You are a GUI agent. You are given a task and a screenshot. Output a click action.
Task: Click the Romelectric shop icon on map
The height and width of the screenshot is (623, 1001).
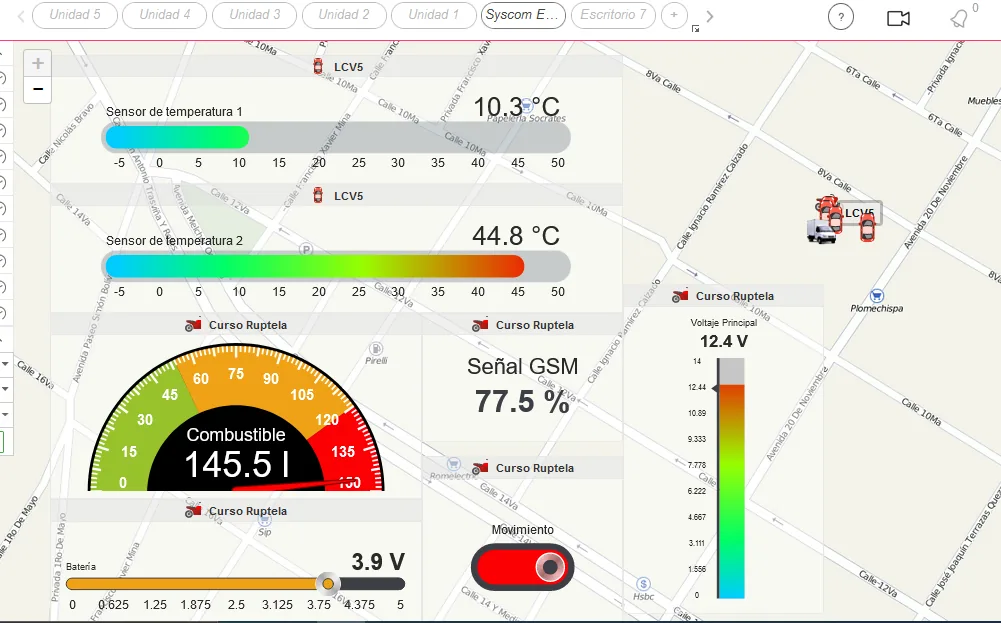click(x=453, y=464)
